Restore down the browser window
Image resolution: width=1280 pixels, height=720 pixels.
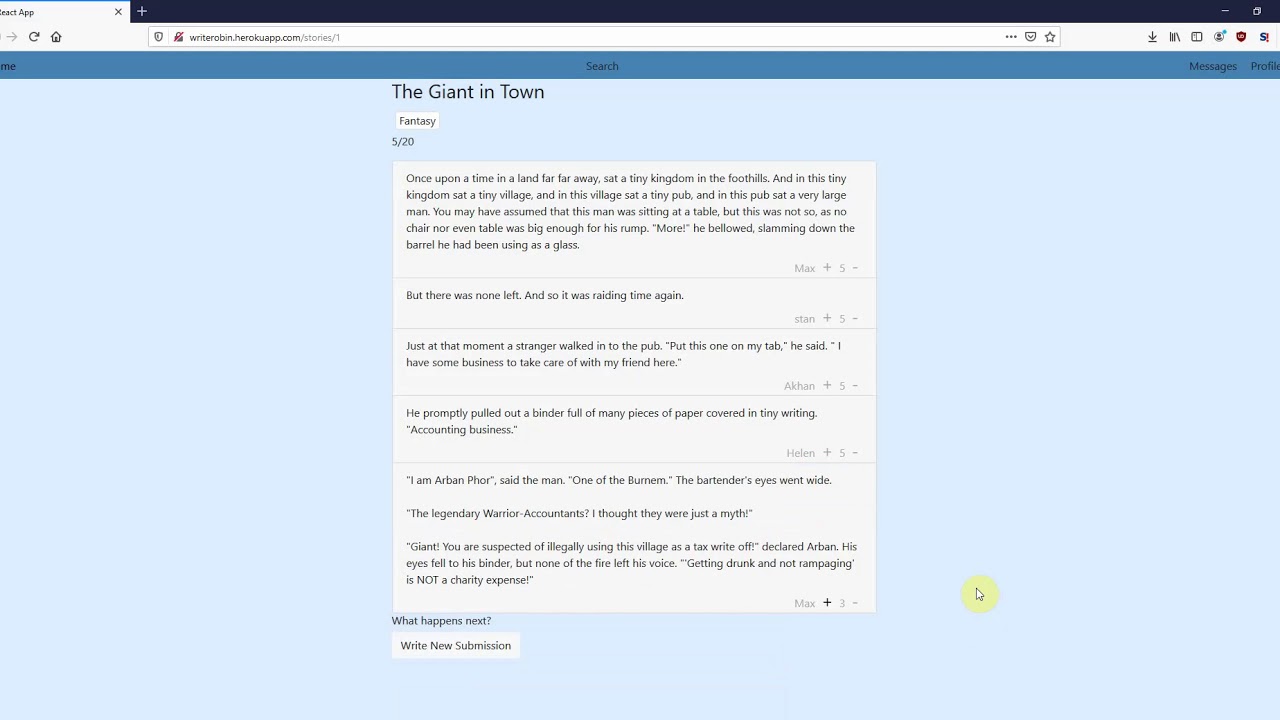coord(1257,11)
